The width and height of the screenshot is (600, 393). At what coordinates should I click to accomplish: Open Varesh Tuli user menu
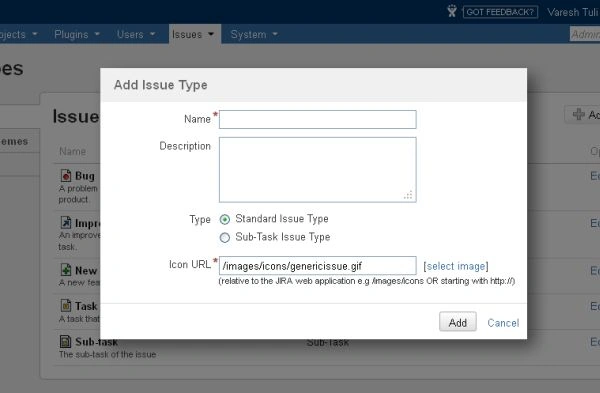click(x=573, y=12)
